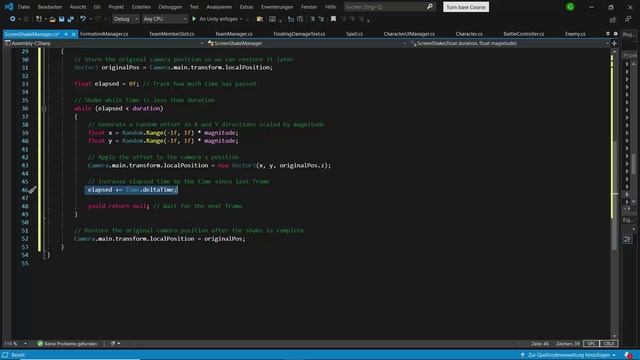640x360 pixels.
Task: Open the Assembly-CSharp project dropdown
Action: (104, 43)
